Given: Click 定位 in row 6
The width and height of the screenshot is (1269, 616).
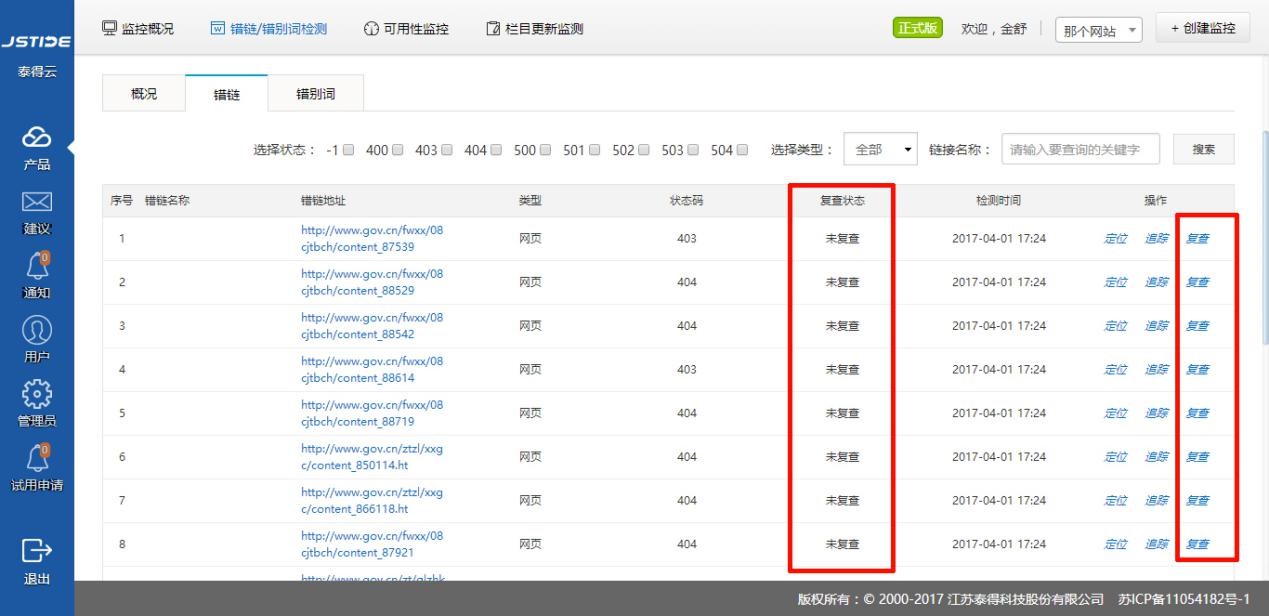Looking at the screenshot, I should pos(1115,457).
